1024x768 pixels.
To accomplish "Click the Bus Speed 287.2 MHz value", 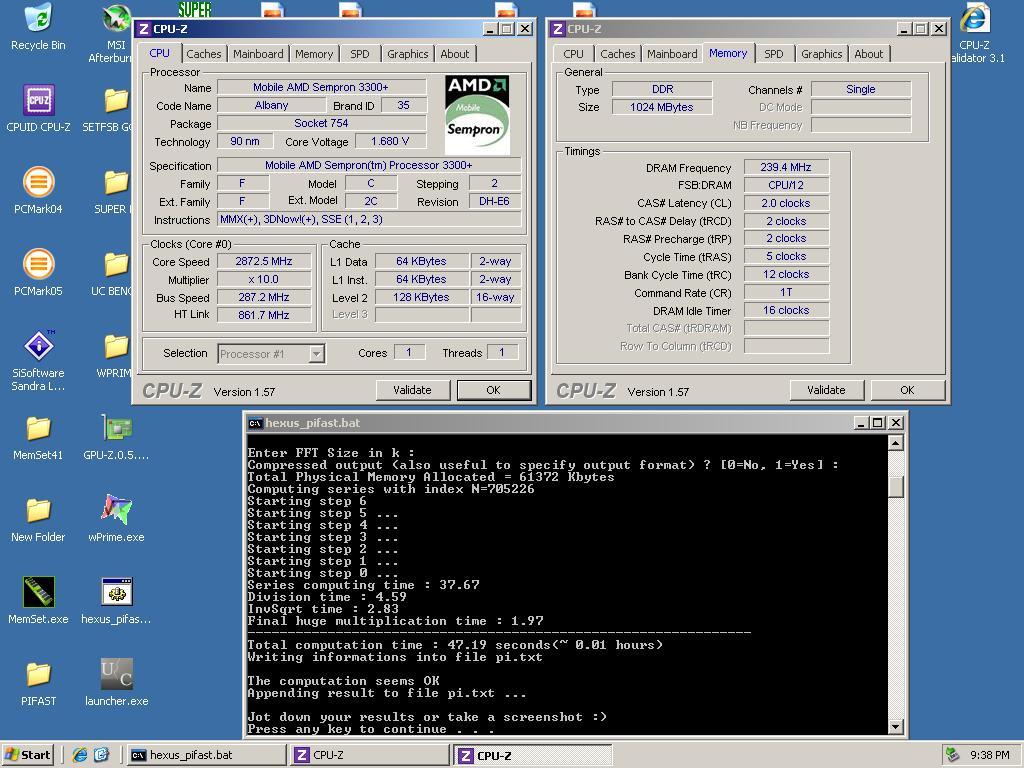I will [264, 297].
